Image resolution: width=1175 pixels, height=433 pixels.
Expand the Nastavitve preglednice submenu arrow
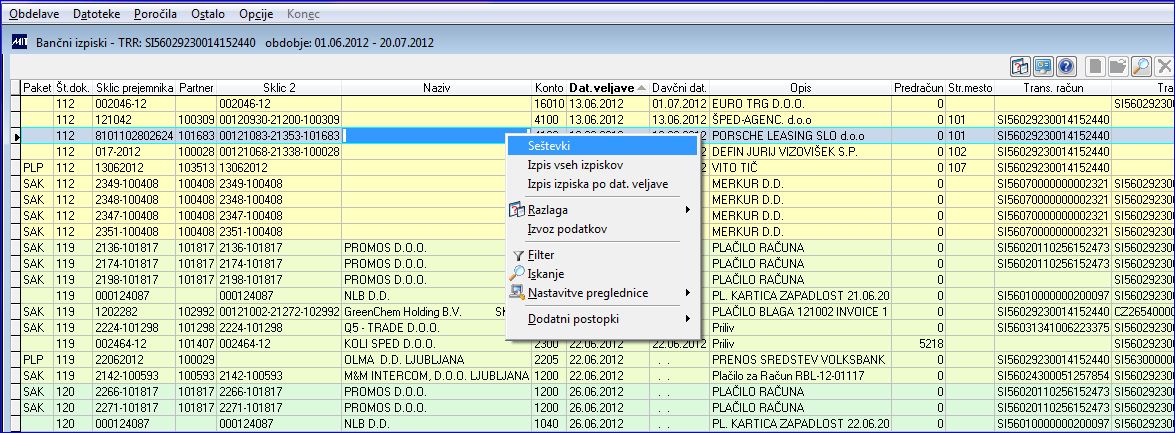(x=687, y=292)
